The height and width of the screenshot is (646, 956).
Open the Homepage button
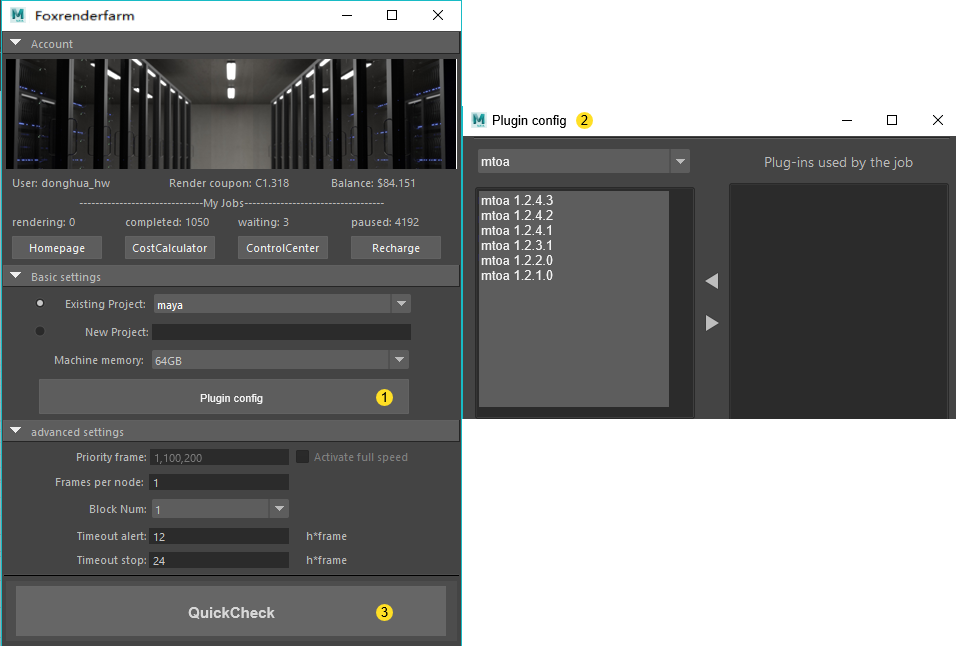pyautogui.click(x=57, y=248)
